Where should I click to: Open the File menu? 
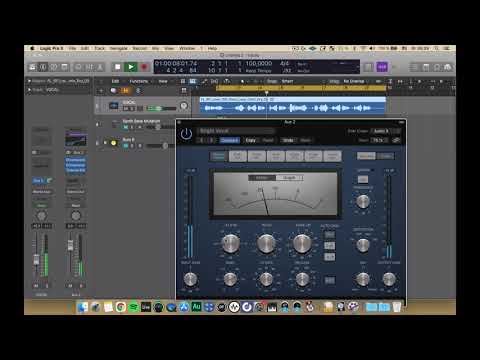tap(72, 48)
